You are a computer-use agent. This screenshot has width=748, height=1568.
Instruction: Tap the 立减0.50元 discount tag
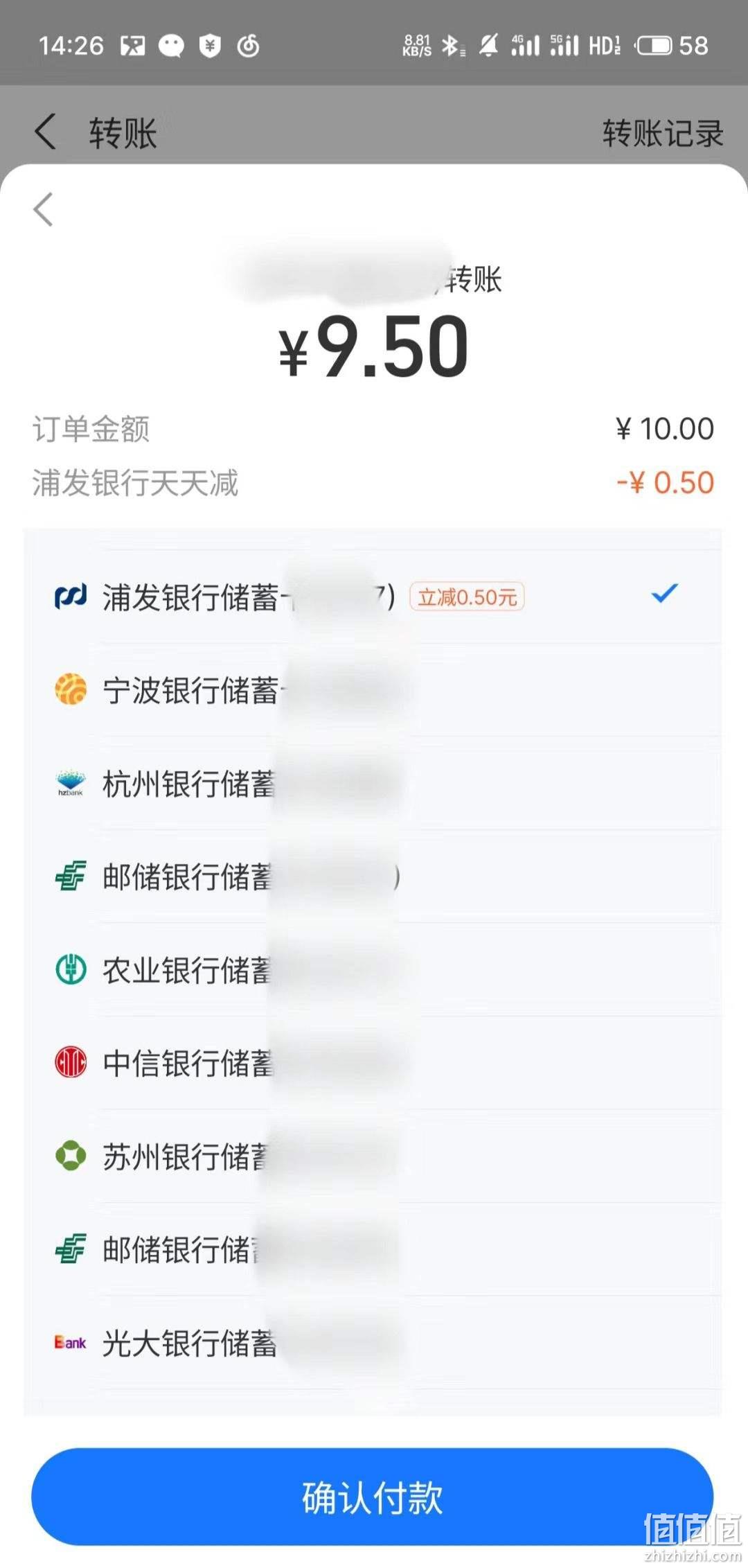pos(467,597)
